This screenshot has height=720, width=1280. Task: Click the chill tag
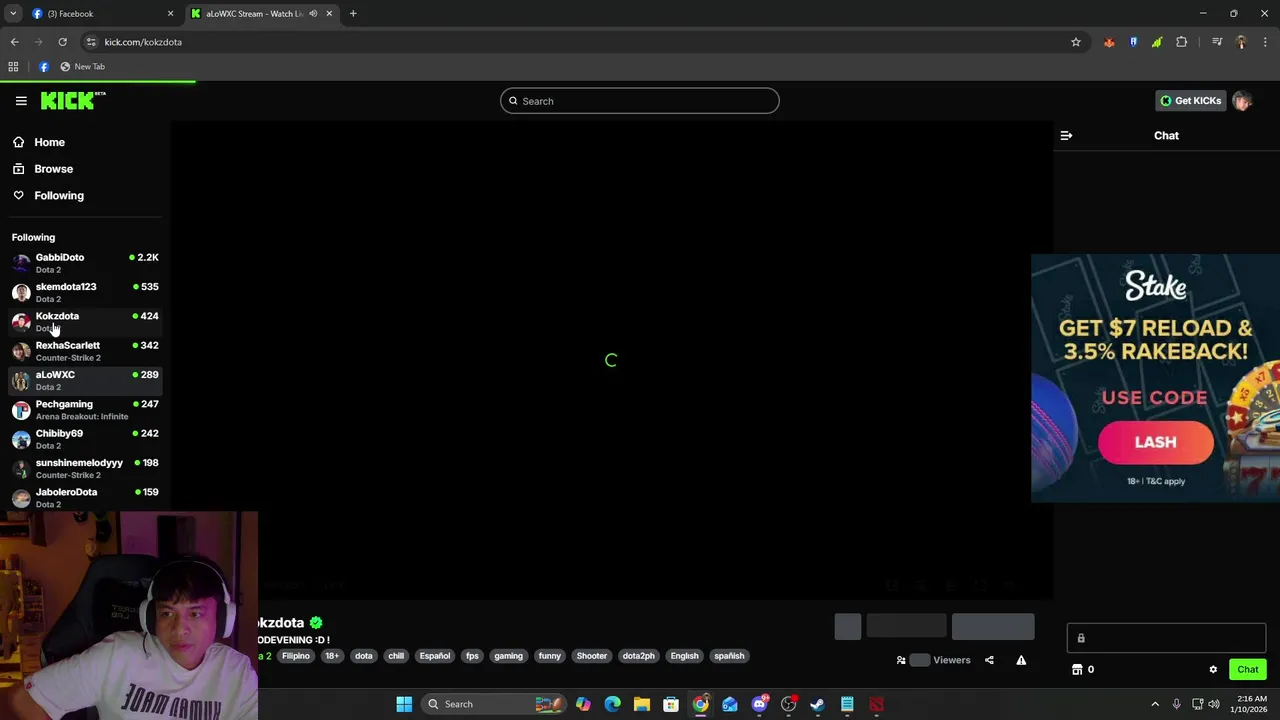pyautogui.click(x=396, y=656)
